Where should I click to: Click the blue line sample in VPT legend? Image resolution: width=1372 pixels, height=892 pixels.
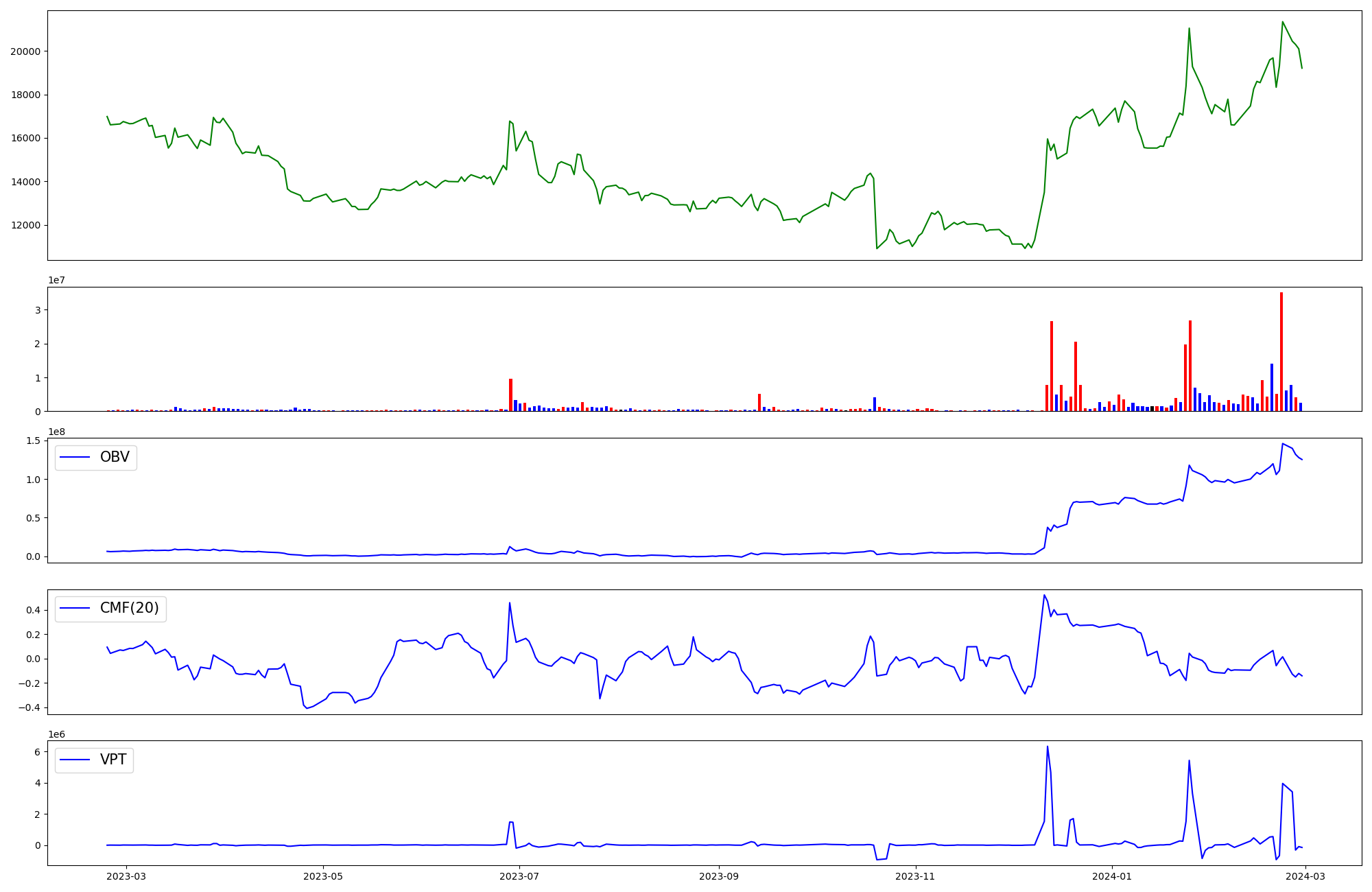coord(75,760)
